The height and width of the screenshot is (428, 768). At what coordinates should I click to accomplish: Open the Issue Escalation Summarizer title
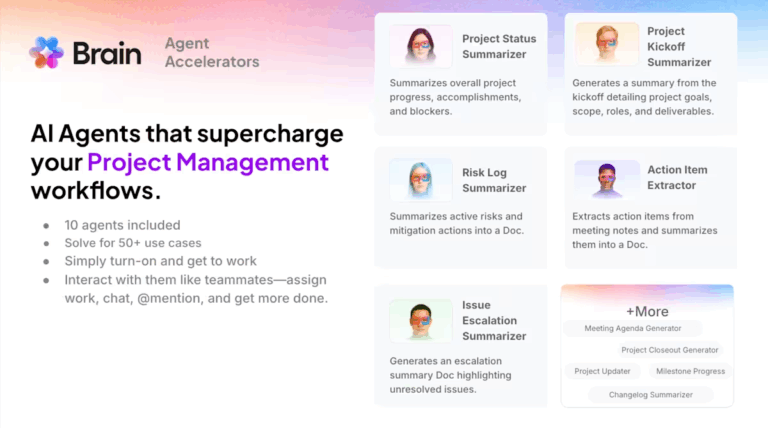[494, 320]
